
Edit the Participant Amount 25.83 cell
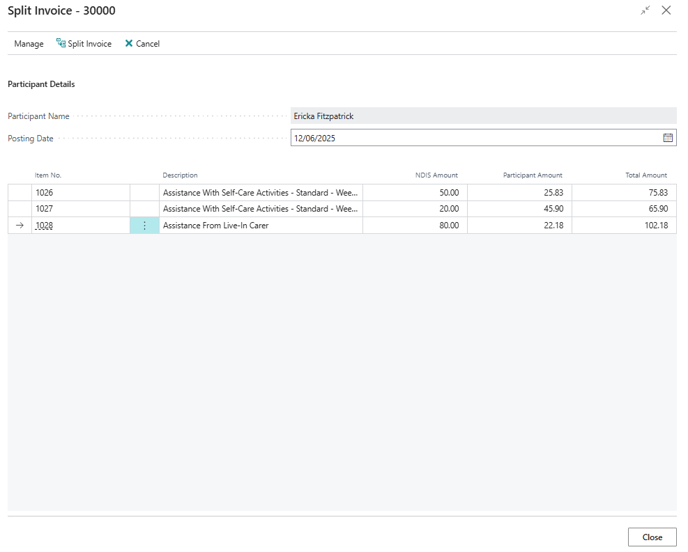pyautogui.click(x=518, y=193)
